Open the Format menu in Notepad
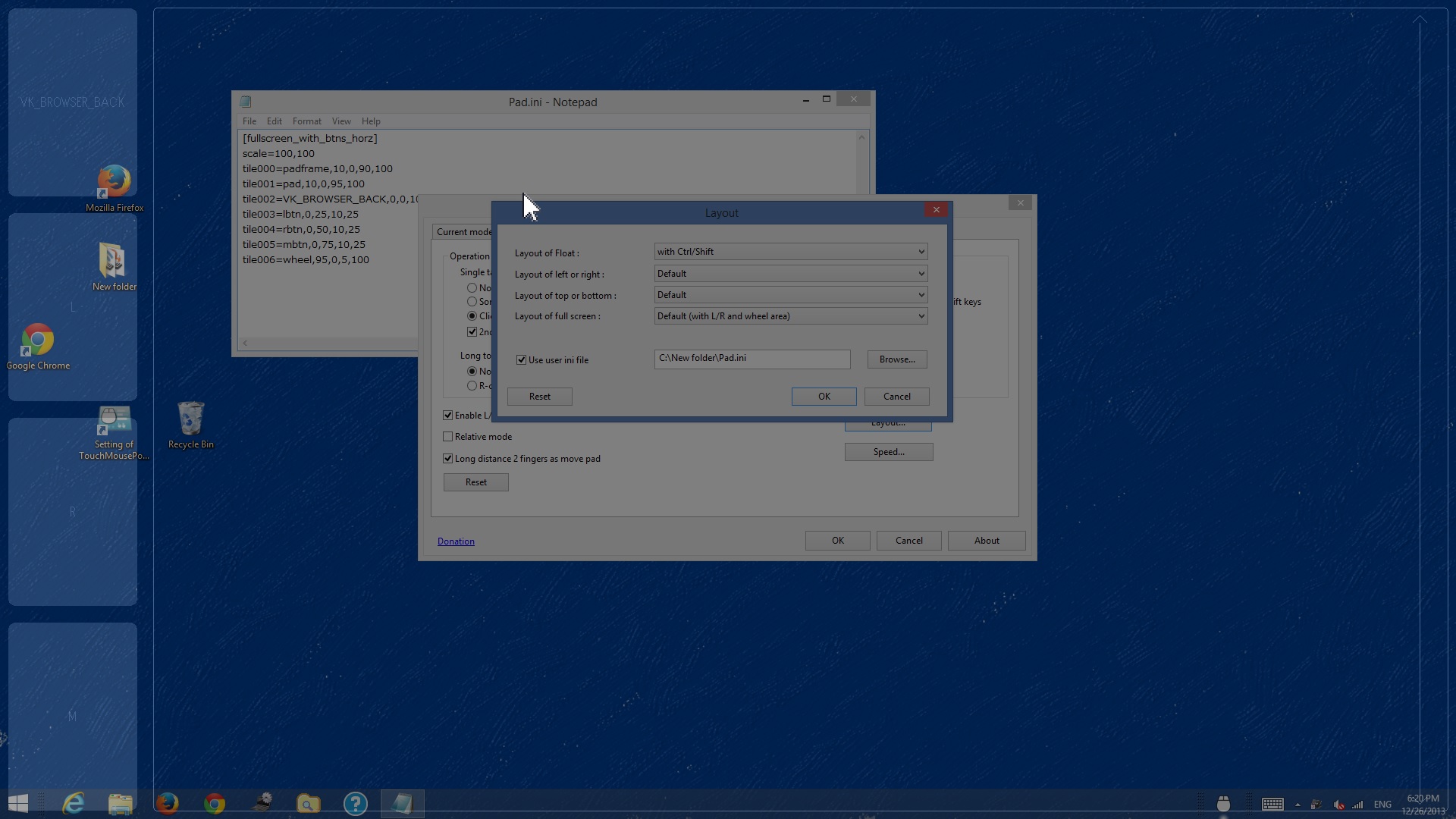 click(306, 121)
